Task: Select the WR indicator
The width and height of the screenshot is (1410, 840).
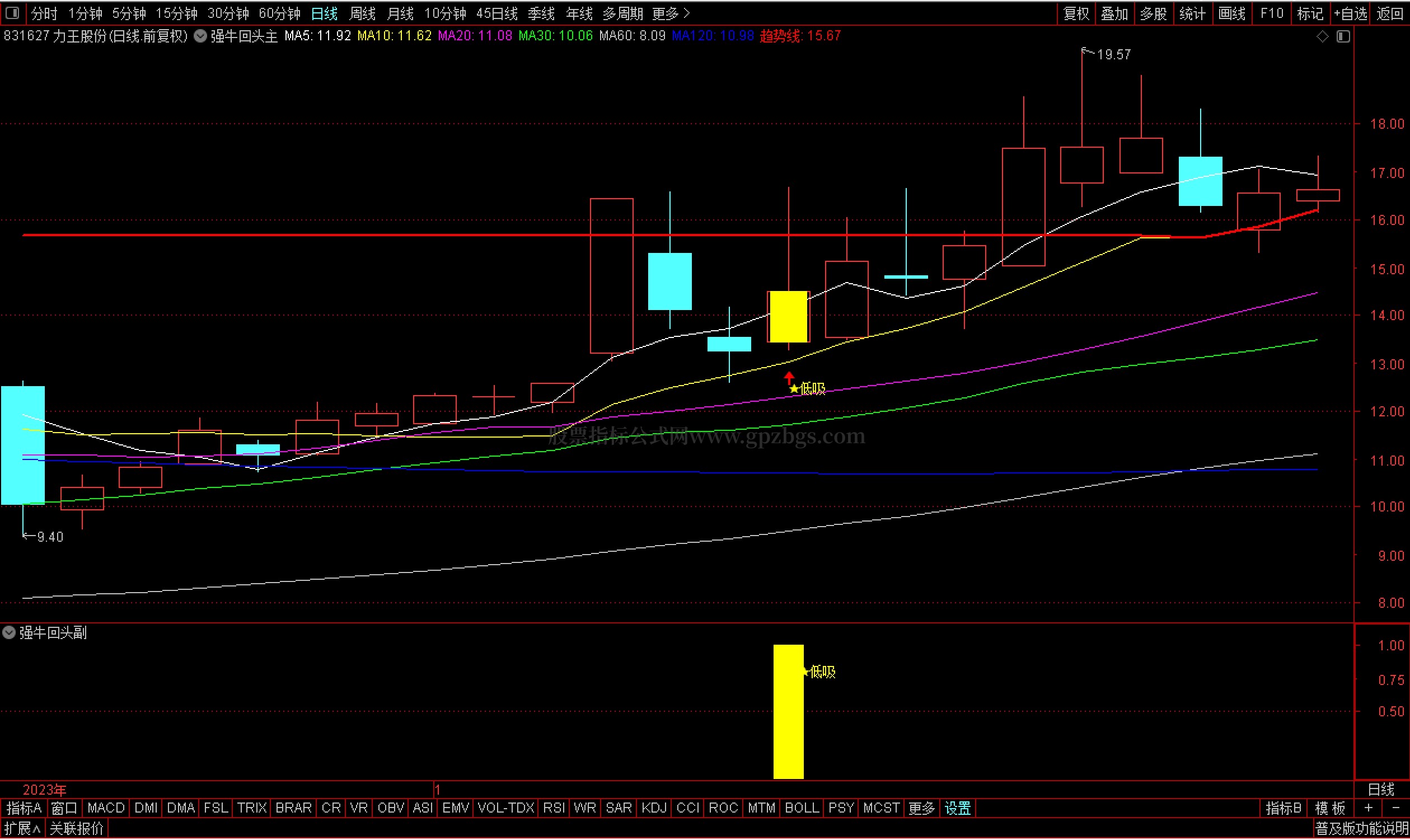Action: (585, 808)
